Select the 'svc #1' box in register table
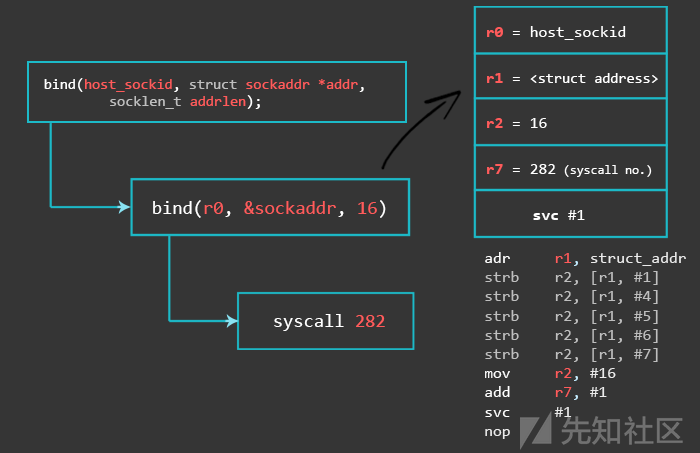 tap(571, 214)
